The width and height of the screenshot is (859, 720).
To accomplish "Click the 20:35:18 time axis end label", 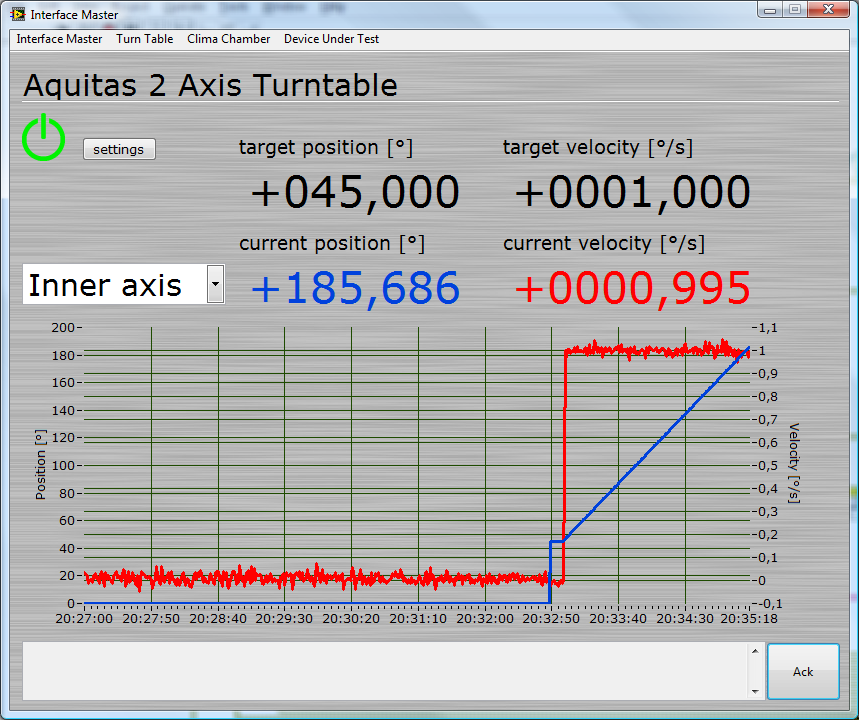I will (748, 619).
